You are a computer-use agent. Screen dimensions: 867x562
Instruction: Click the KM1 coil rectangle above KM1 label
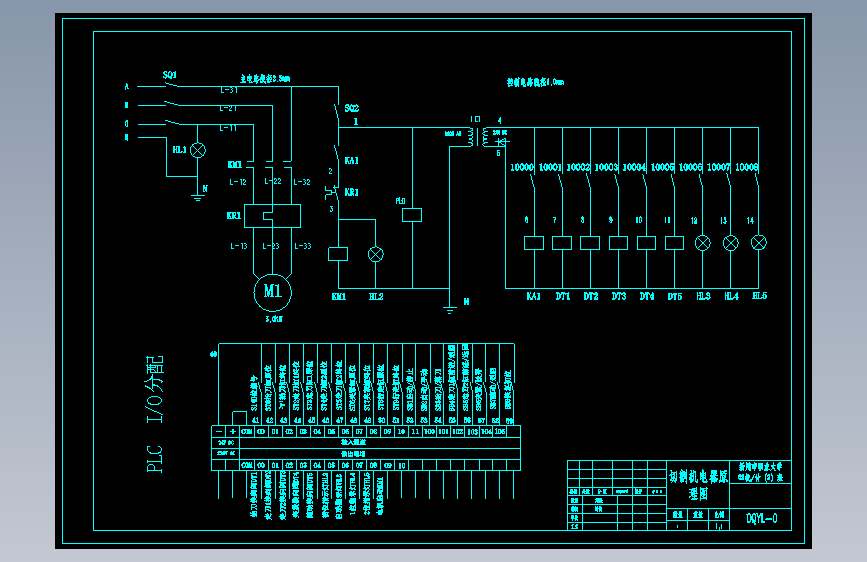(338, 254)
